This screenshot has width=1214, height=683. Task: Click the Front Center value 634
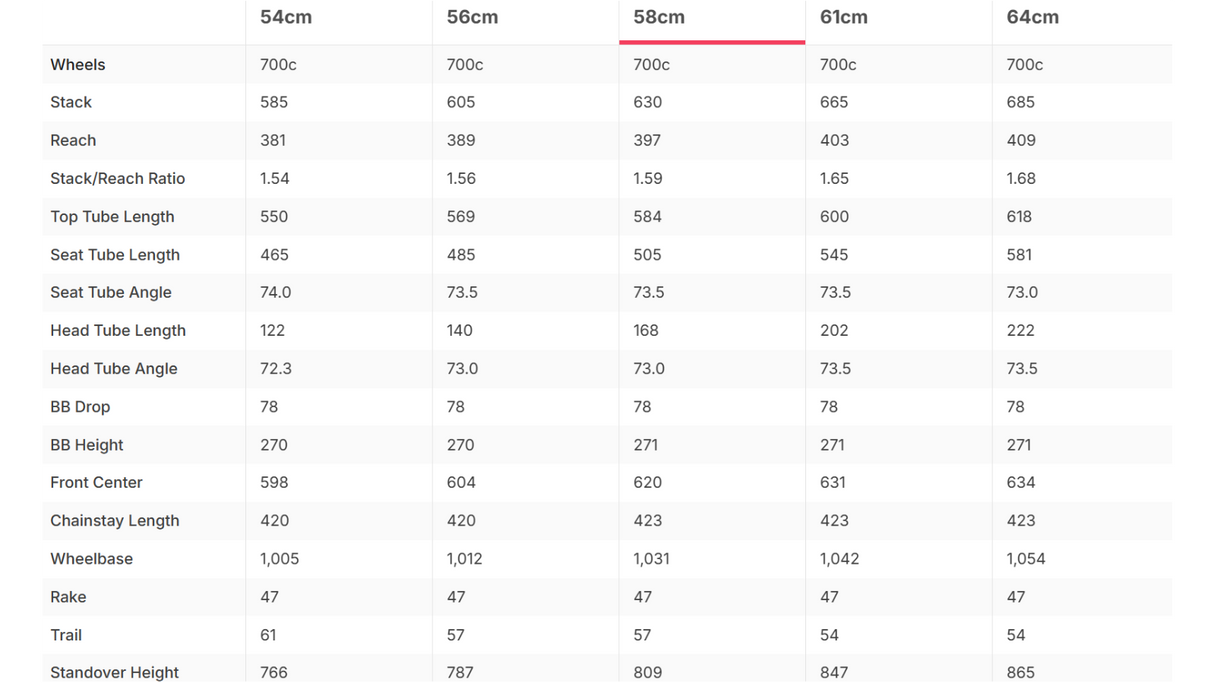(1021, 482)
